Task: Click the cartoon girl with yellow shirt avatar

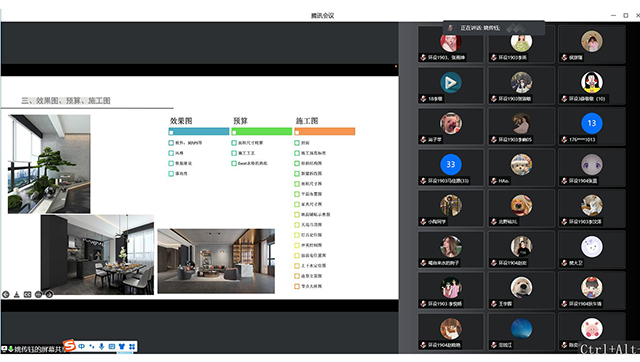Action: tap(591, 82)
